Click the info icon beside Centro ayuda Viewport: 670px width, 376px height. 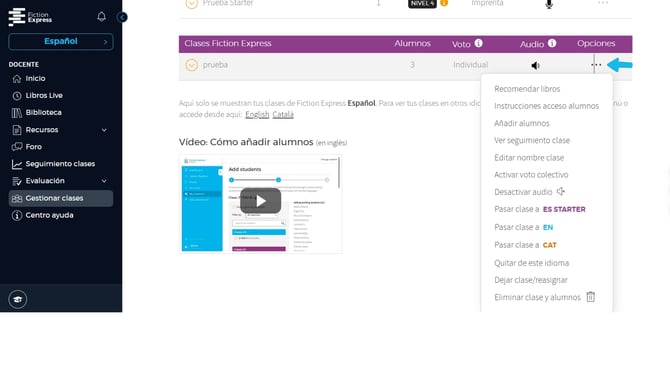pyautogui.click(x=17, y=215)
